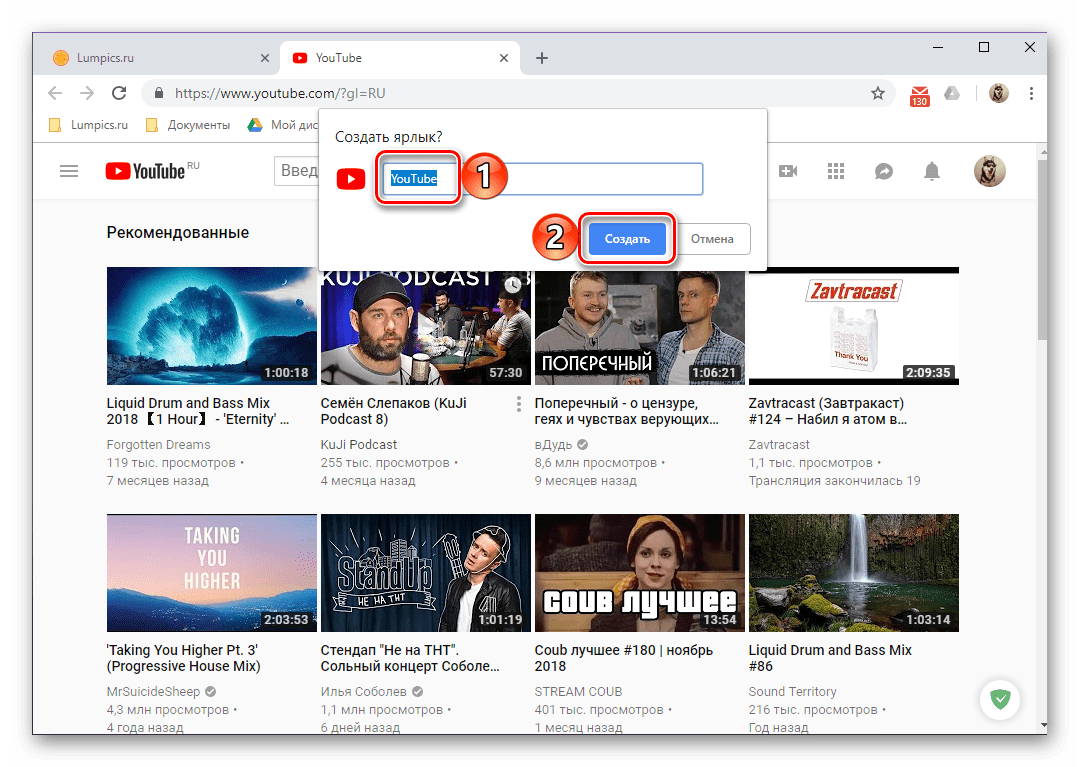Viewport: 1079px width, 767px height.
Task: Click the YouTube icon in the shortcut dialog
Action: (x=351, y=180)
